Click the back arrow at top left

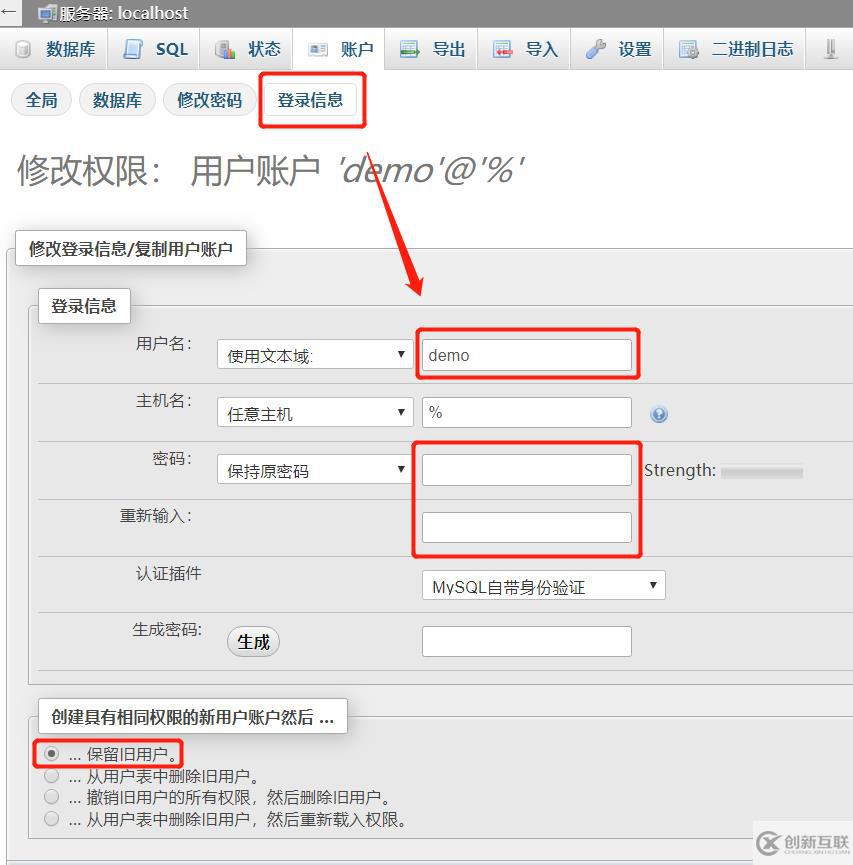pos(9,12)
